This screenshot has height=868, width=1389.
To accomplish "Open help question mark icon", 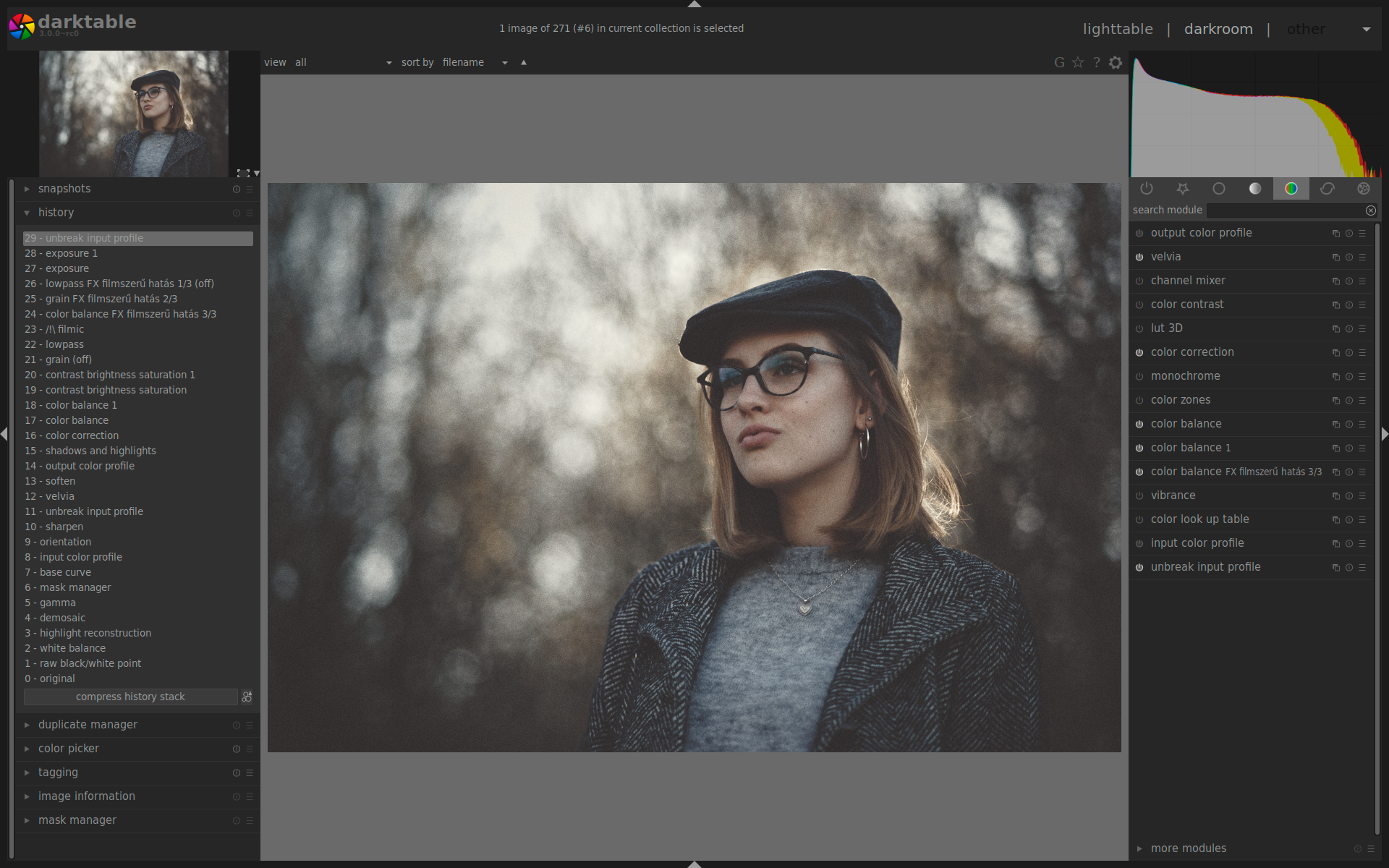I will point(1097,62).
